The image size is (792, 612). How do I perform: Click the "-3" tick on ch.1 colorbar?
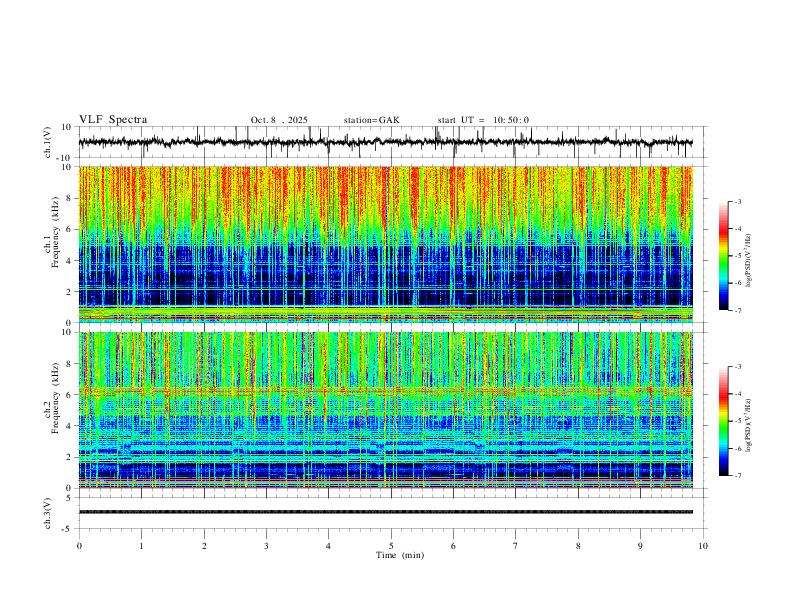(737, 201)
